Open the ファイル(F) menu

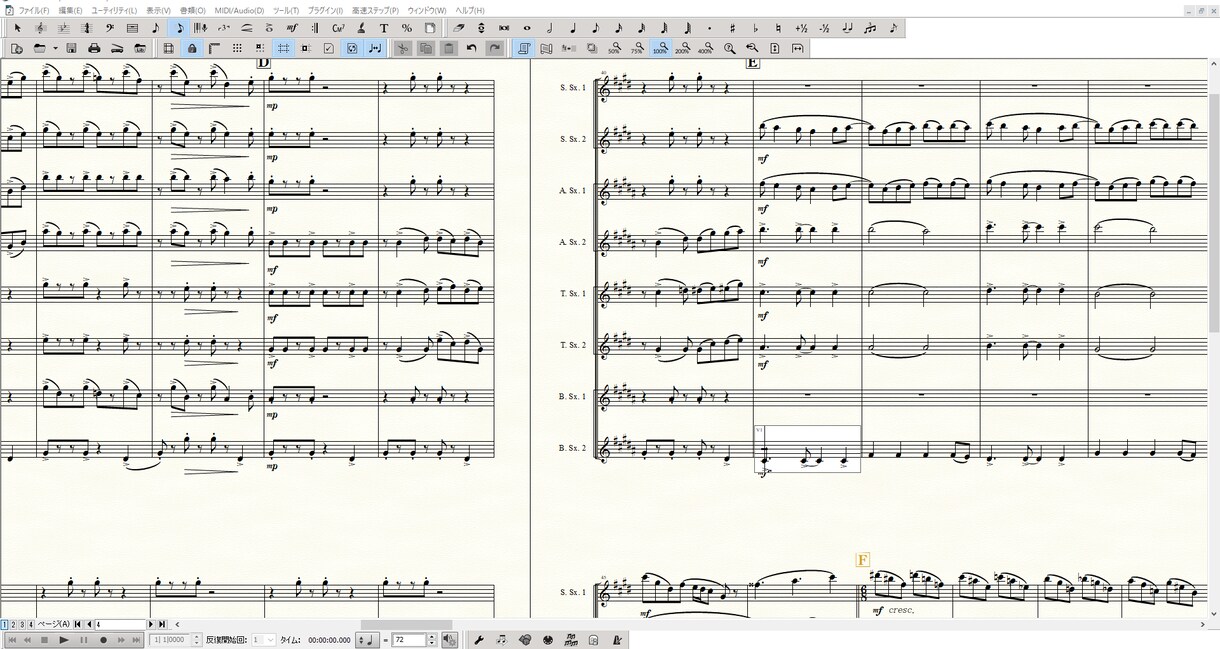(x=33, y=10)
